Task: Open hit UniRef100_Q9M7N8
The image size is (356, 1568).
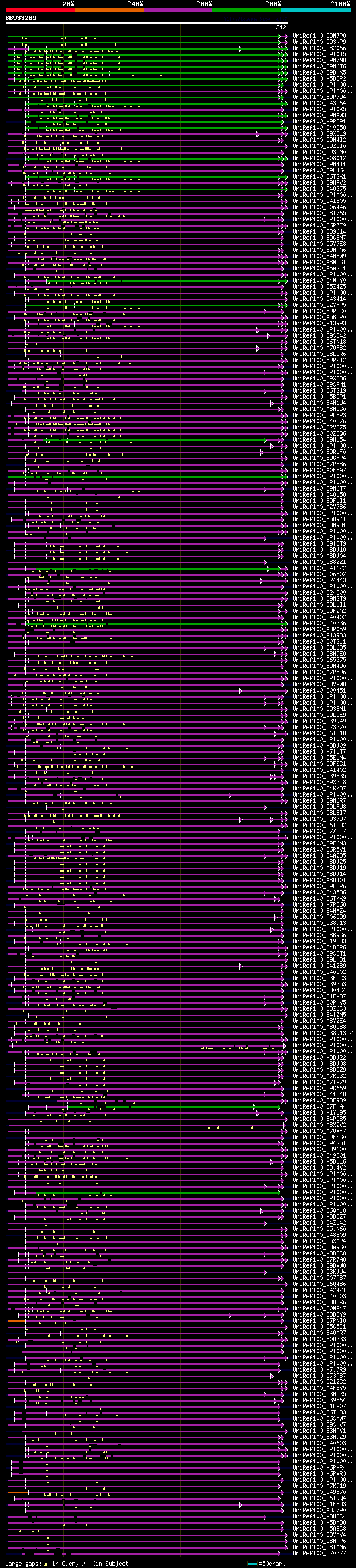Action: 319,60
